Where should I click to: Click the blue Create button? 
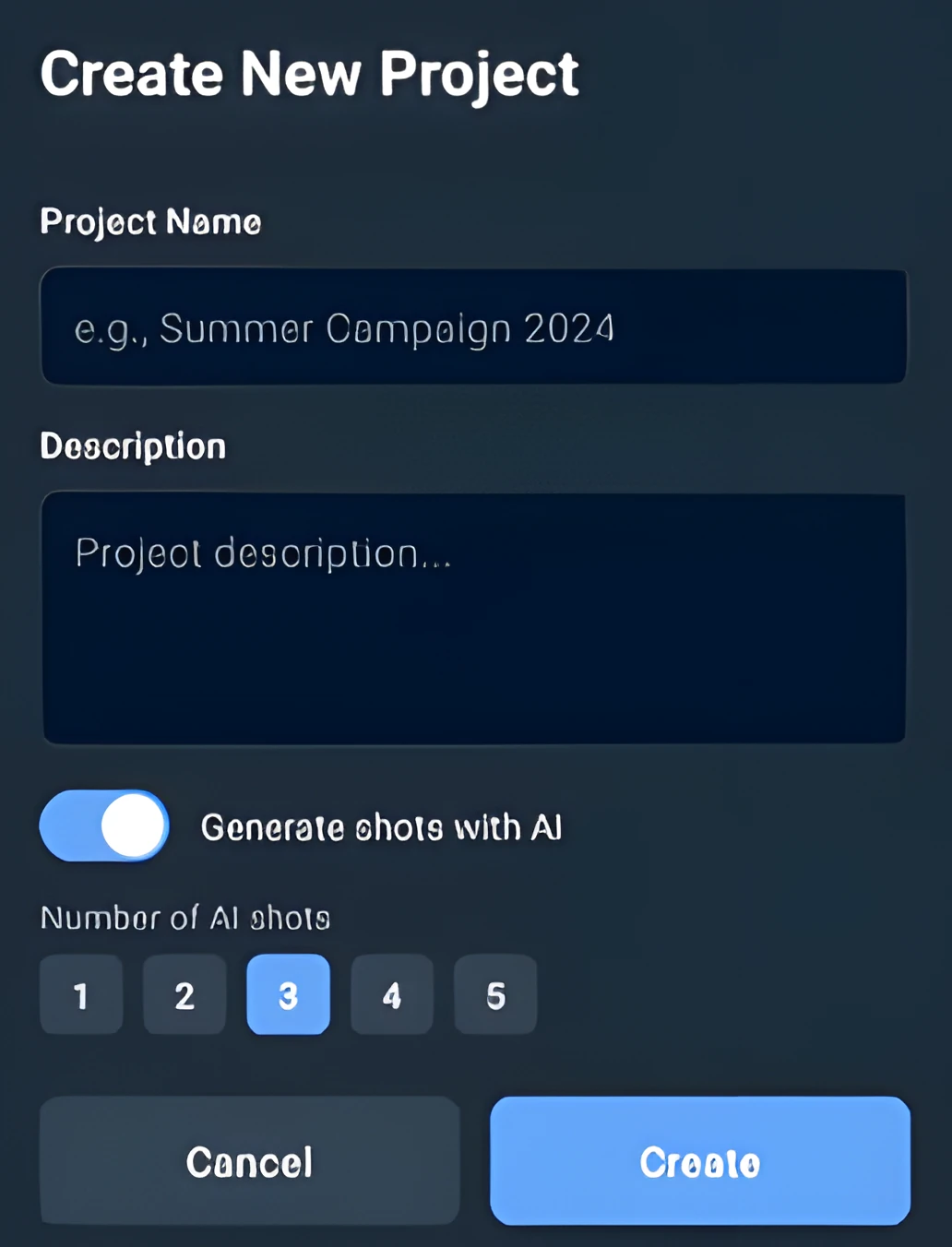(x=700, y=1160)
